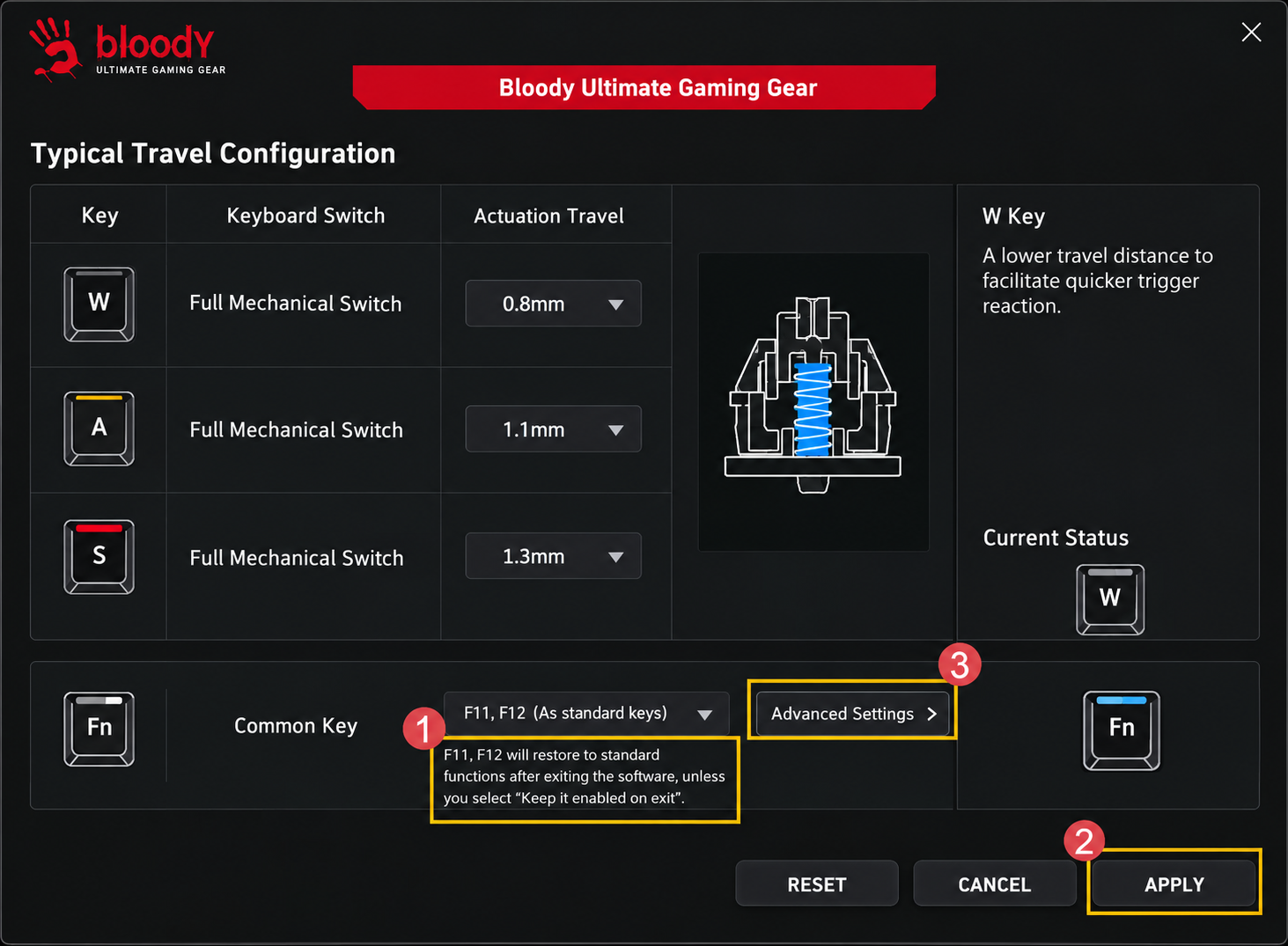Click the Current Status label

tap(1056, 538)
